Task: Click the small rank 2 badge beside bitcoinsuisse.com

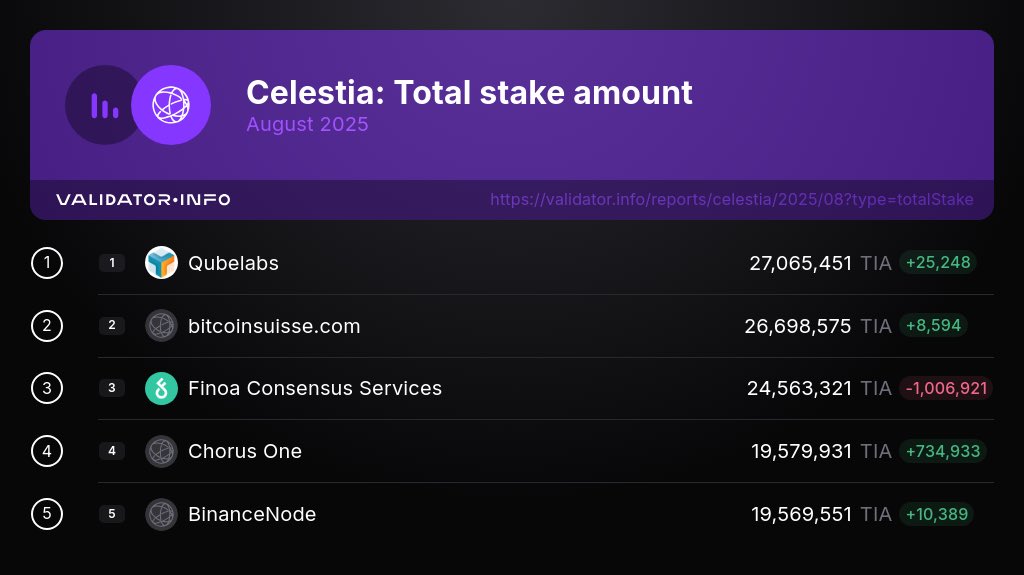Action: click(112, 326)
